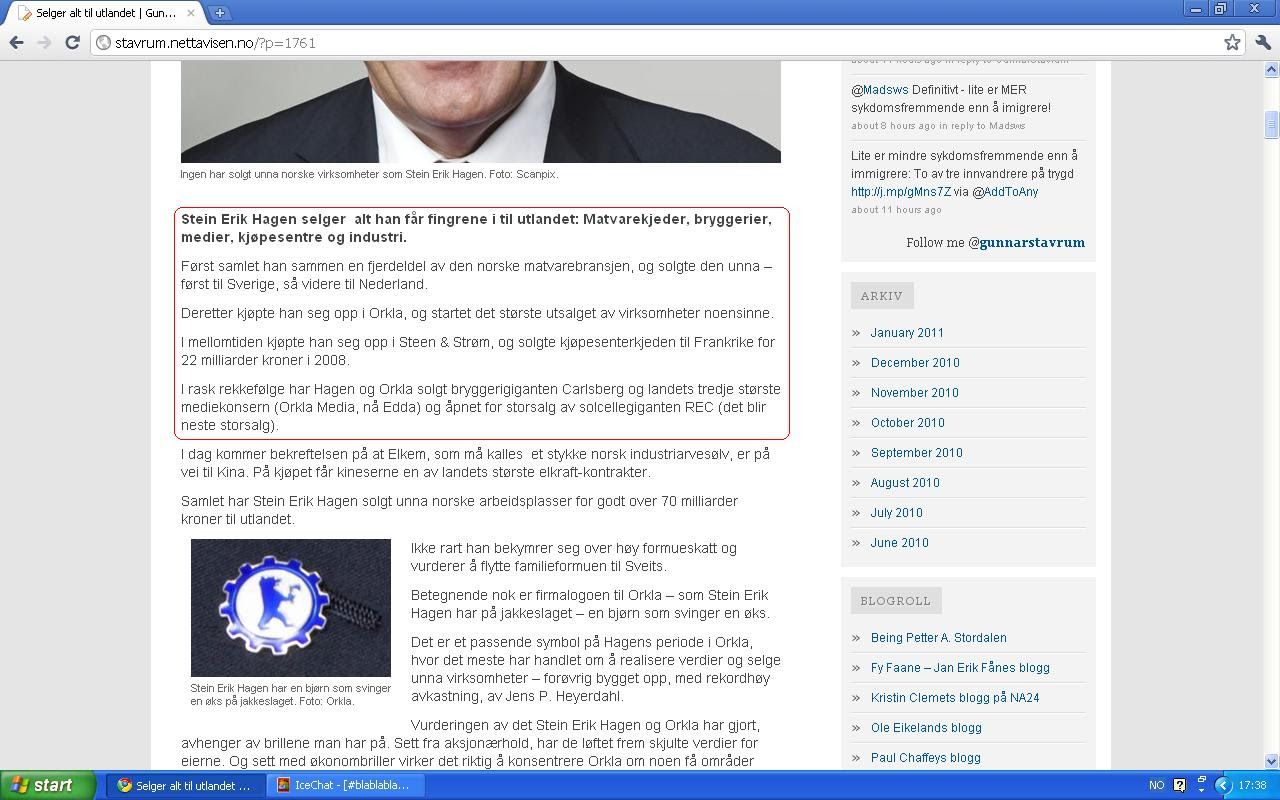1280x800 pixels.
Task: Minimize the Chrome window
Action: click(1196, 9)
